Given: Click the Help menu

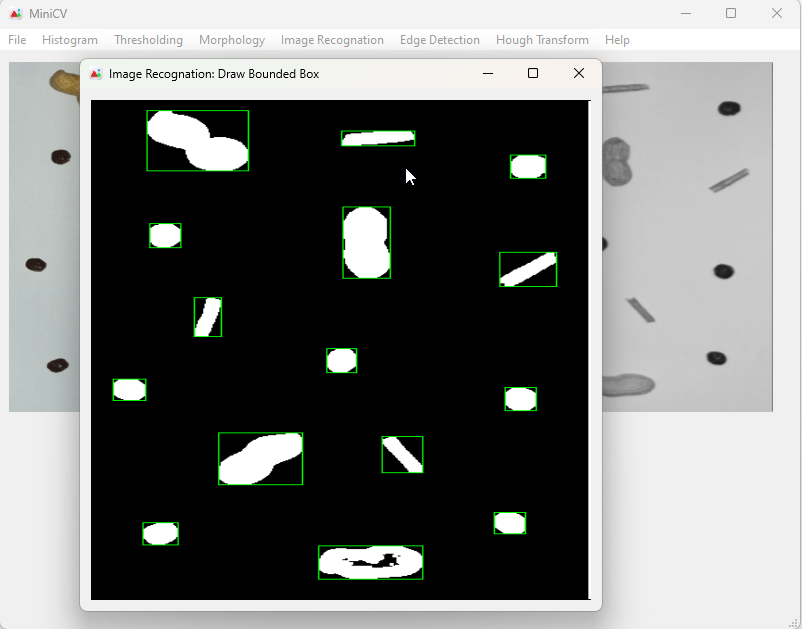Looking at the screenshot, I should tap(617, 40).
